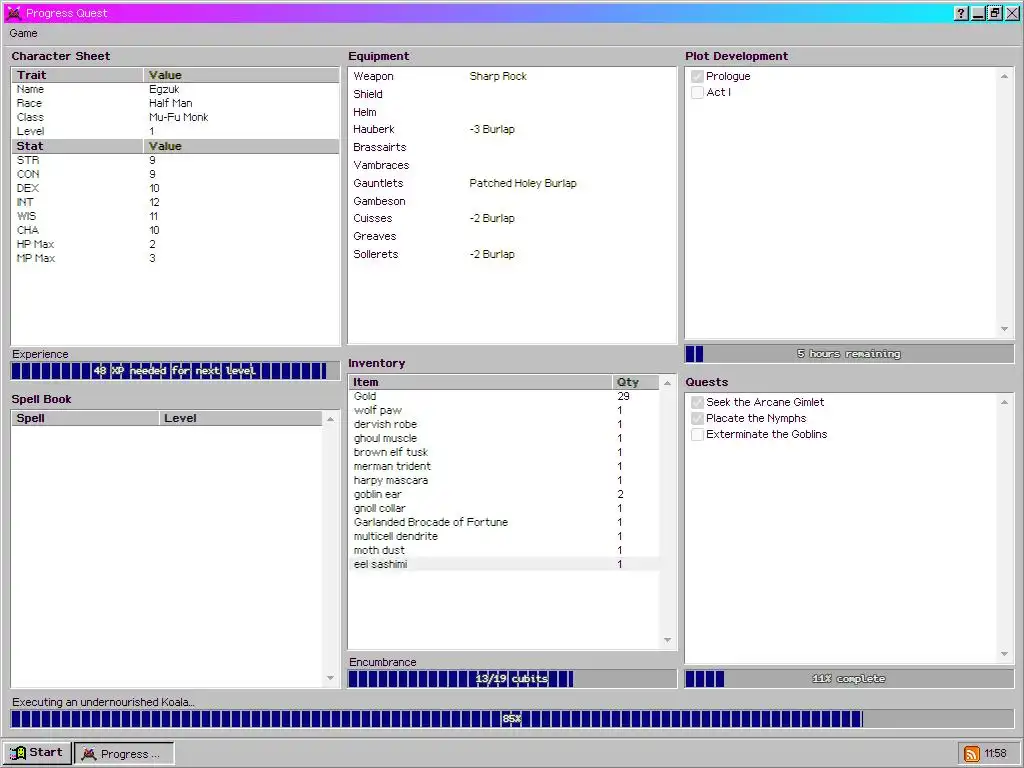This screenshot has width=1024, height=768.
Task: Click the Plot Development scroll up arrow
Action: point(1004,76)
